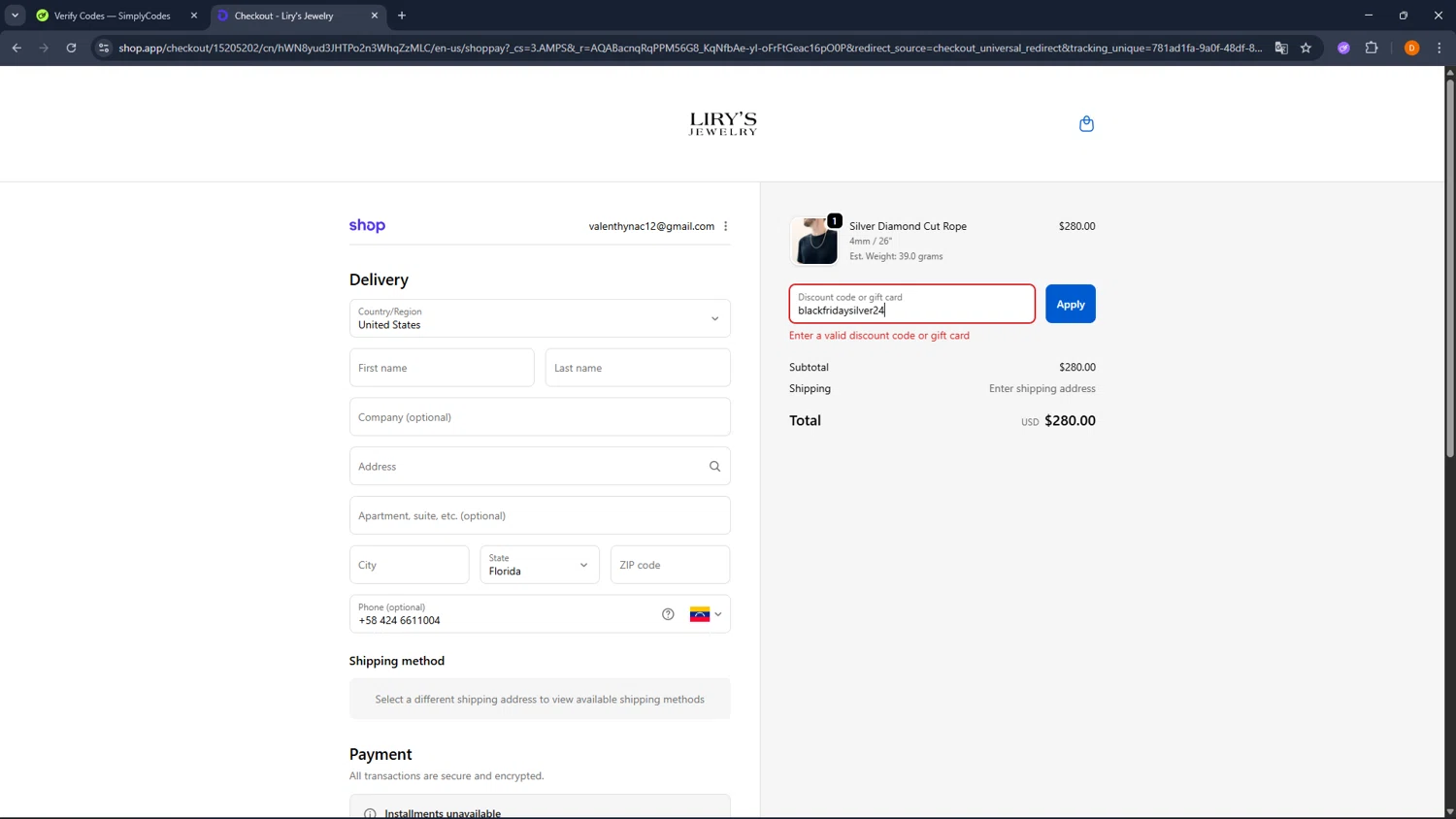Click the discount code input field
Viewport: 1456px width, 819px height.
911,304
